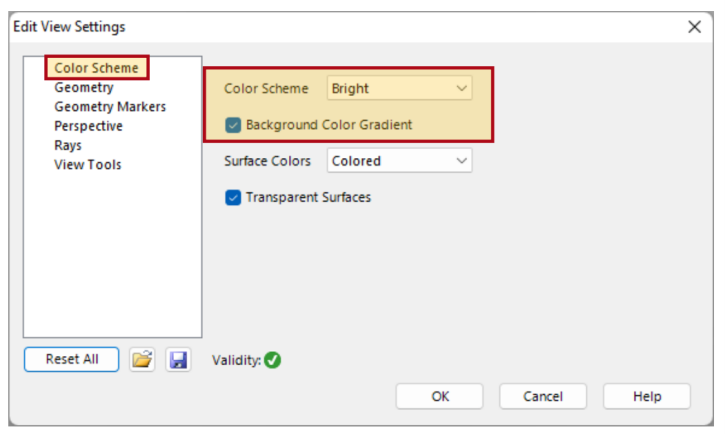Open saved view settings with folder icon
This screenshot has width=725, height=434.
142,359
